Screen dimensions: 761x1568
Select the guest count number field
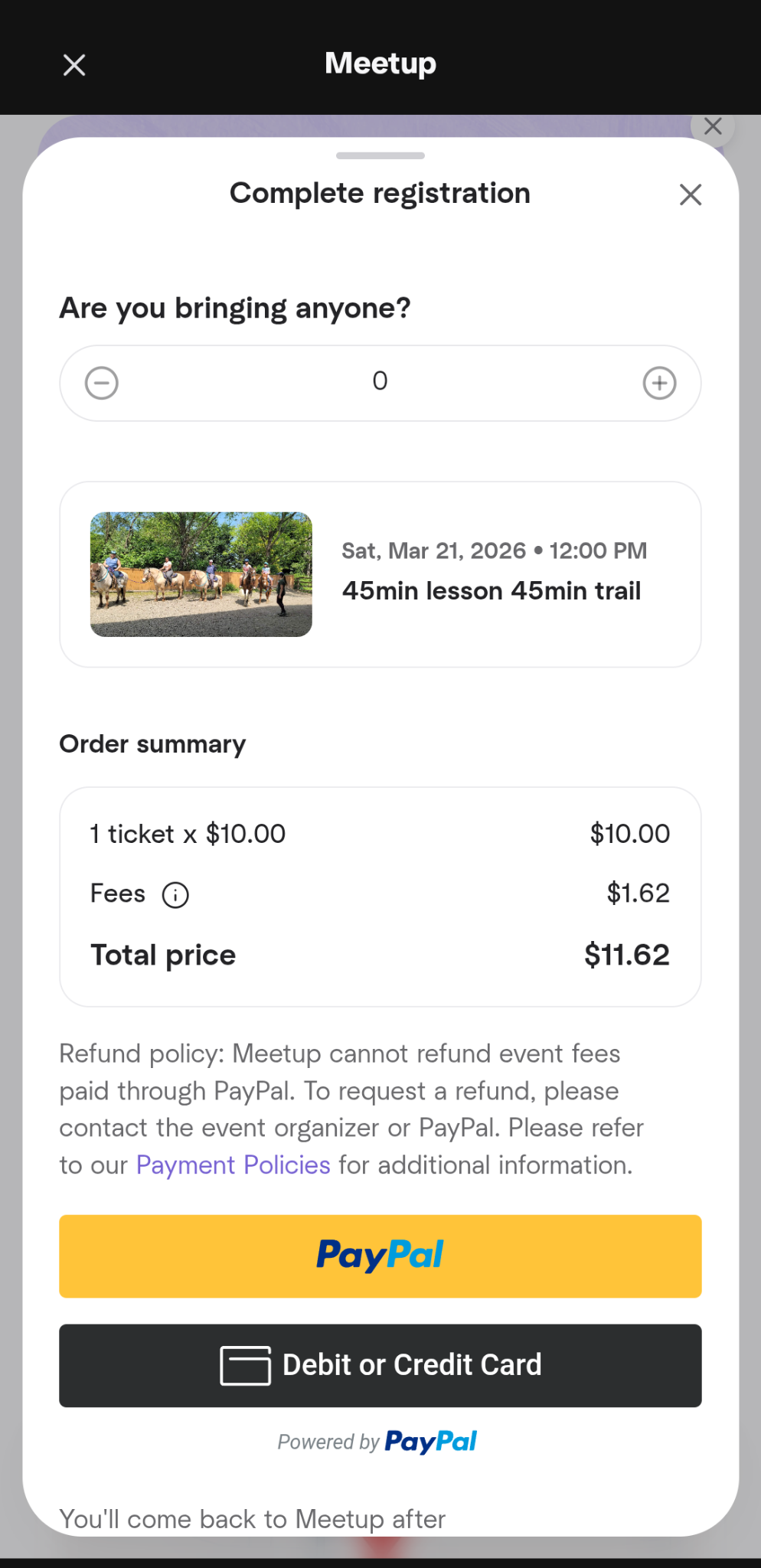click(x=380, y=381)
